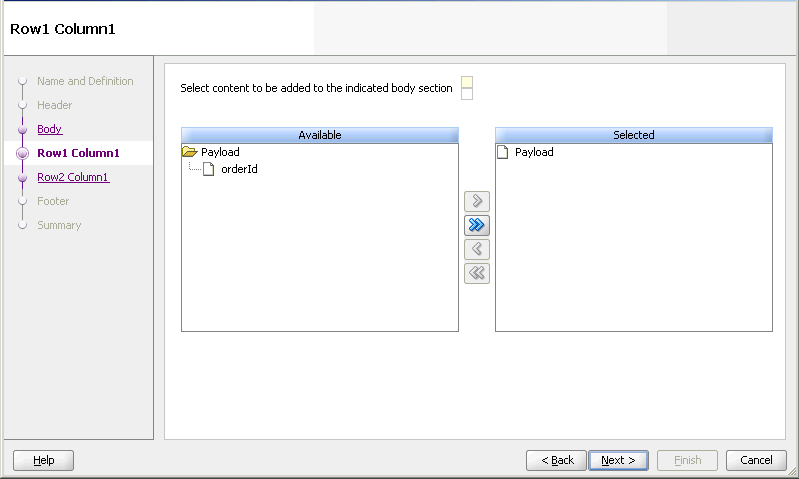The height and width of the screenshot is (479, 799).
Task: Go to the Body wizard step
Action: (x=49, y=129)
